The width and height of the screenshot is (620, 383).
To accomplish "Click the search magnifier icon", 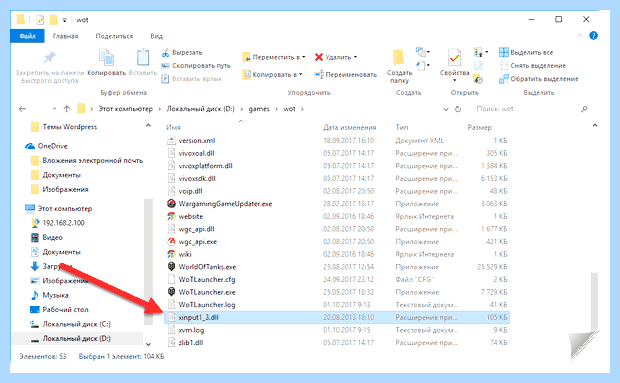I will pos(584,109).
